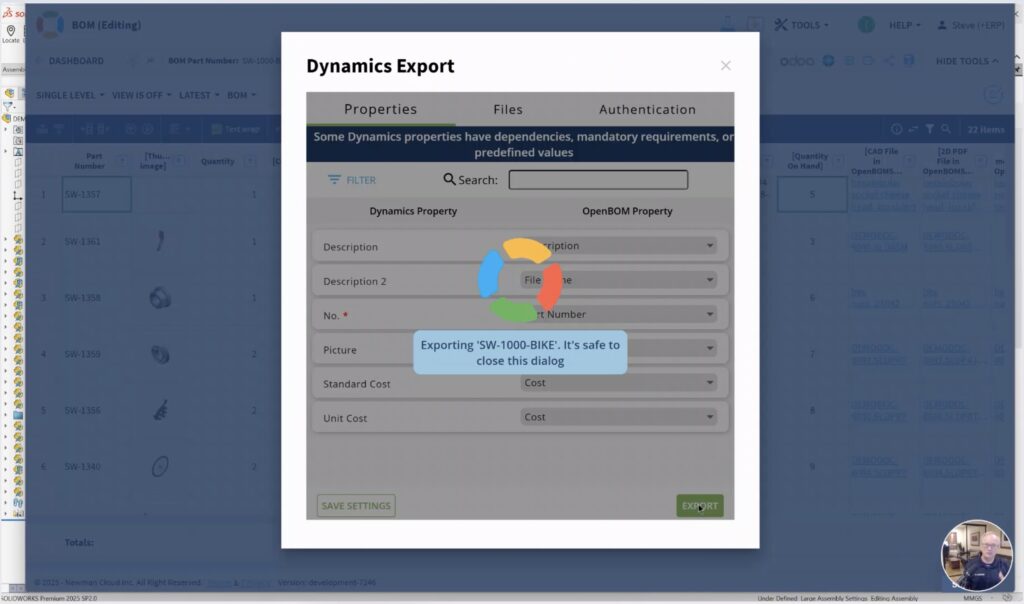Select the SW-1359 part number cell
The width and height of the screenshot is (1024, 604).
coord(97,354)
